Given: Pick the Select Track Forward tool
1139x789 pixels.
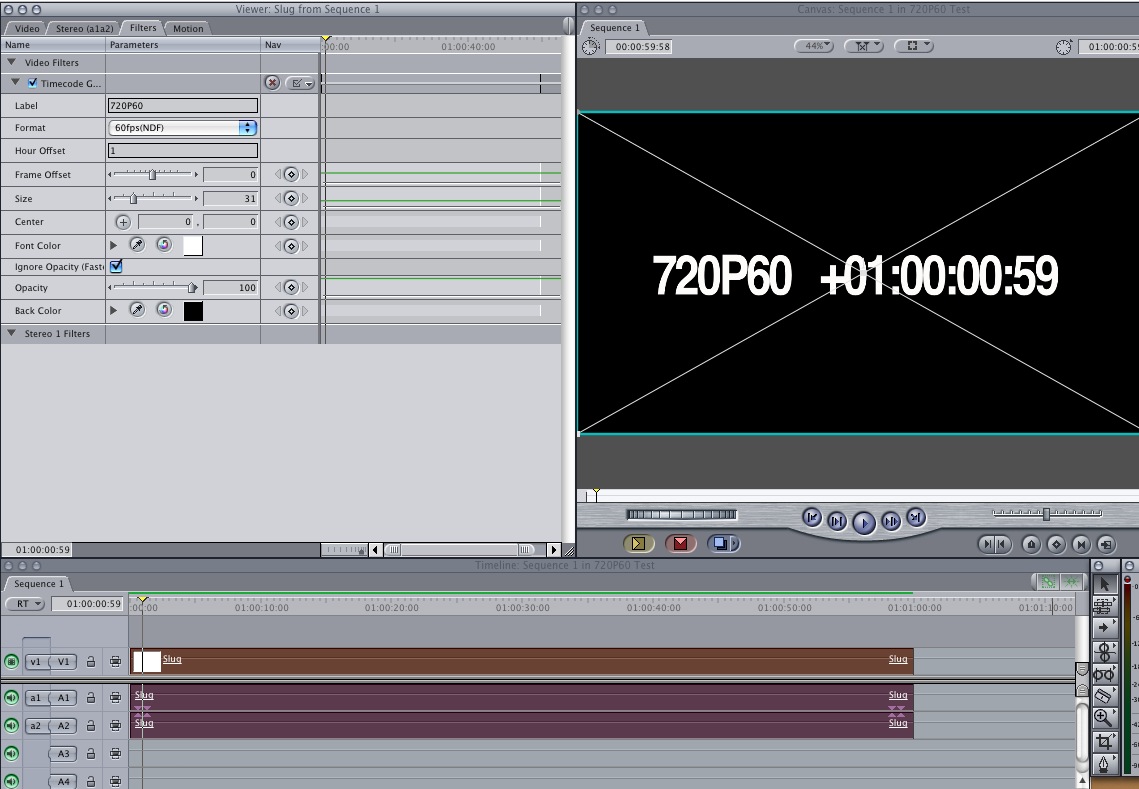Looking at the screenshot, I should click(1104, 628).
